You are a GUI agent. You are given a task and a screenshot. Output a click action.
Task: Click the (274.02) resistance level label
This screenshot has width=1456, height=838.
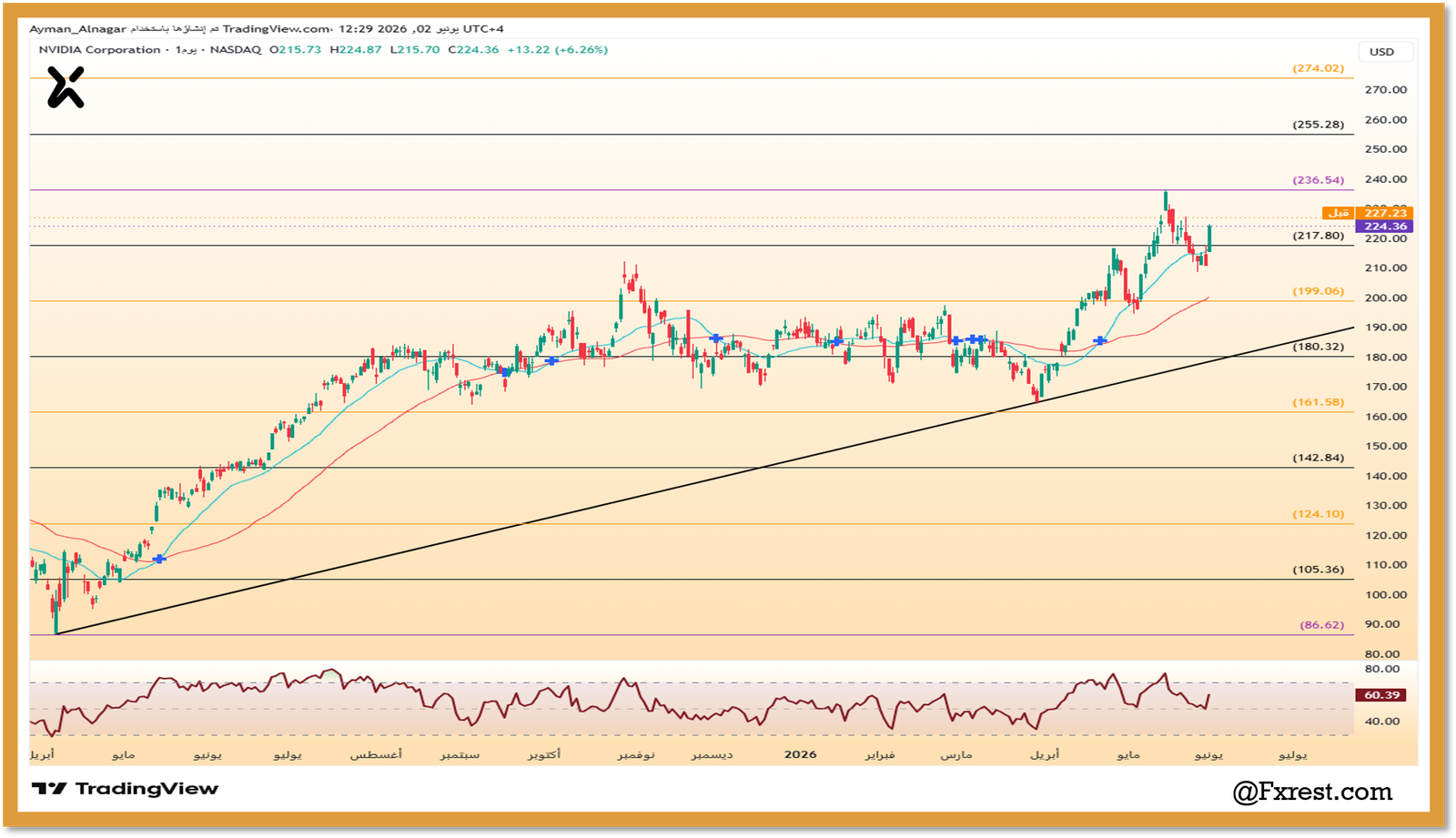pos(1319,68)
